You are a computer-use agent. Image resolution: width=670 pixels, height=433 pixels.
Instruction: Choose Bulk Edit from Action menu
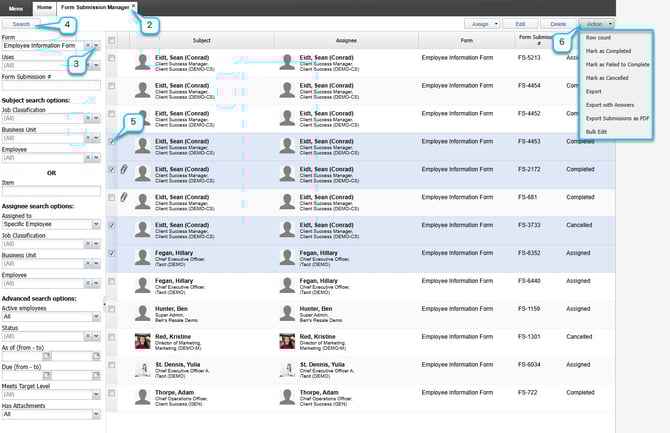coord(596,132)
